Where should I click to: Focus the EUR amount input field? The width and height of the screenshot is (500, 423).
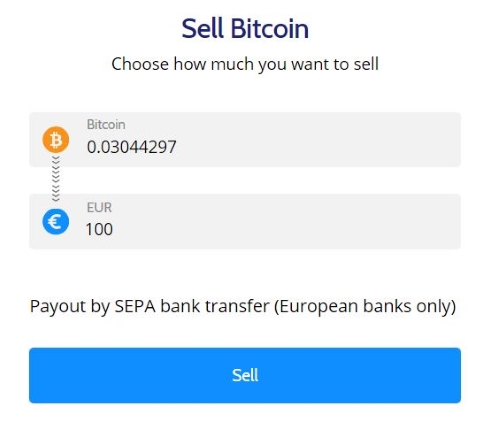coord(245,221)
